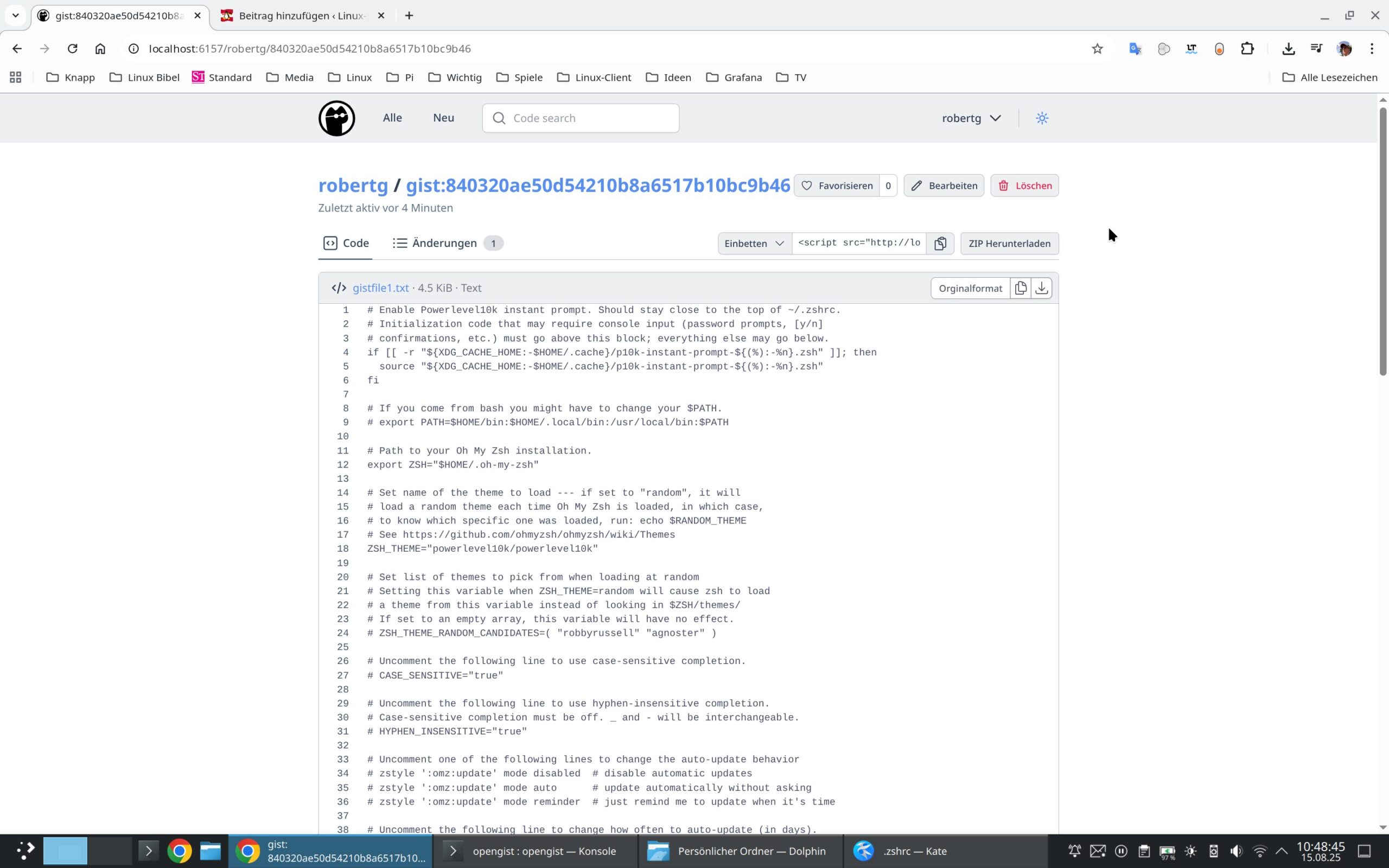Show favorites count badge 0

coord(888,186)
